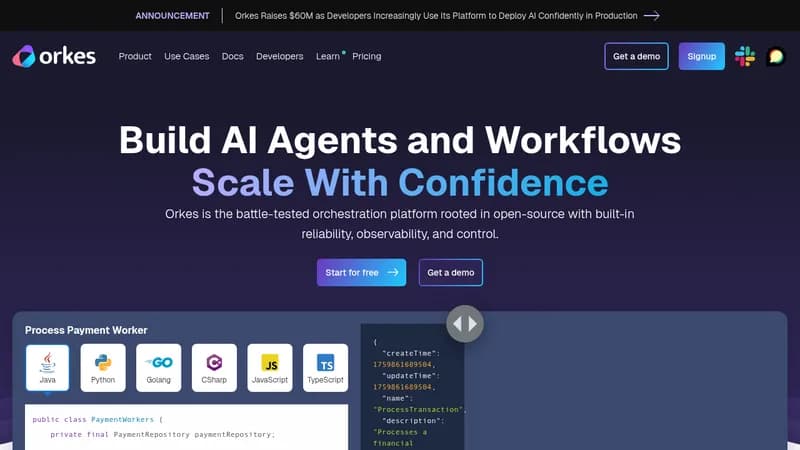800x450 pixels.
Task: Go to Docs page
Action: 233,56
